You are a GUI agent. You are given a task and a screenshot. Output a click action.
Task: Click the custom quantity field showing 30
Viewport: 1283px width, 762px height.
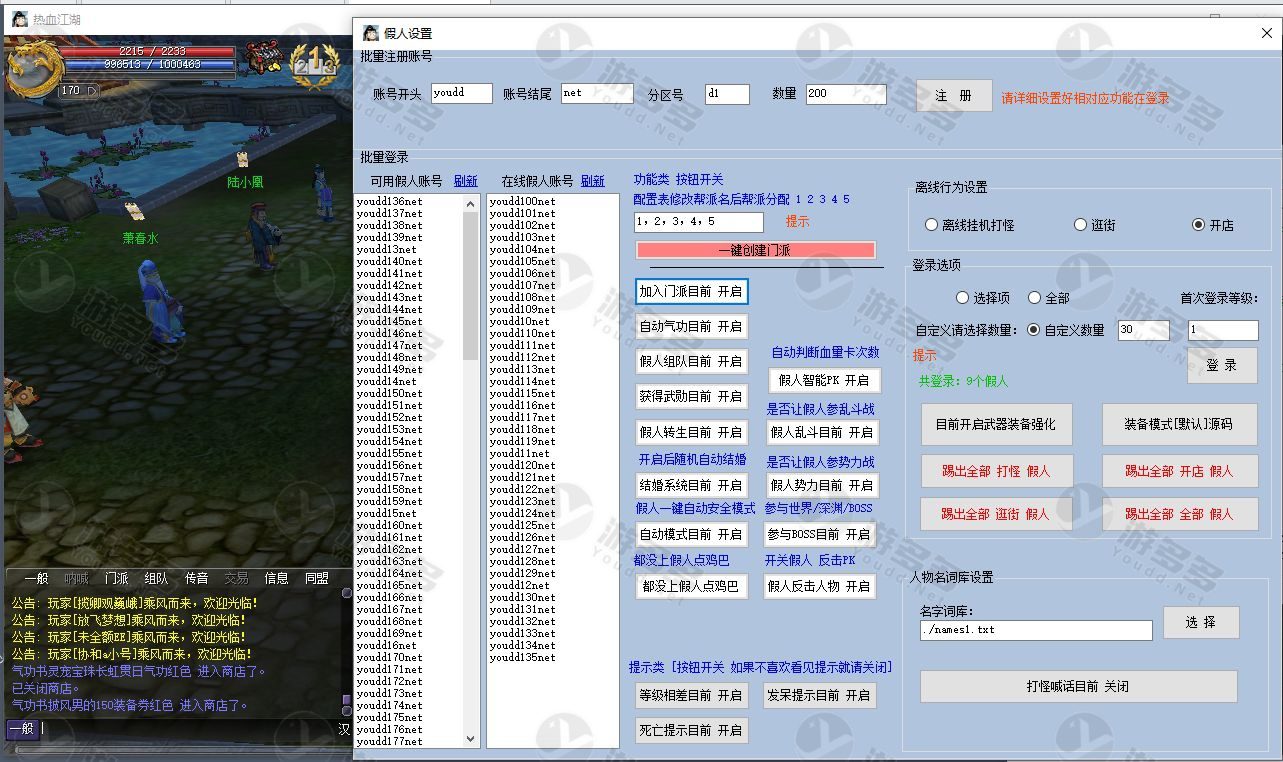coord(1143,330)
